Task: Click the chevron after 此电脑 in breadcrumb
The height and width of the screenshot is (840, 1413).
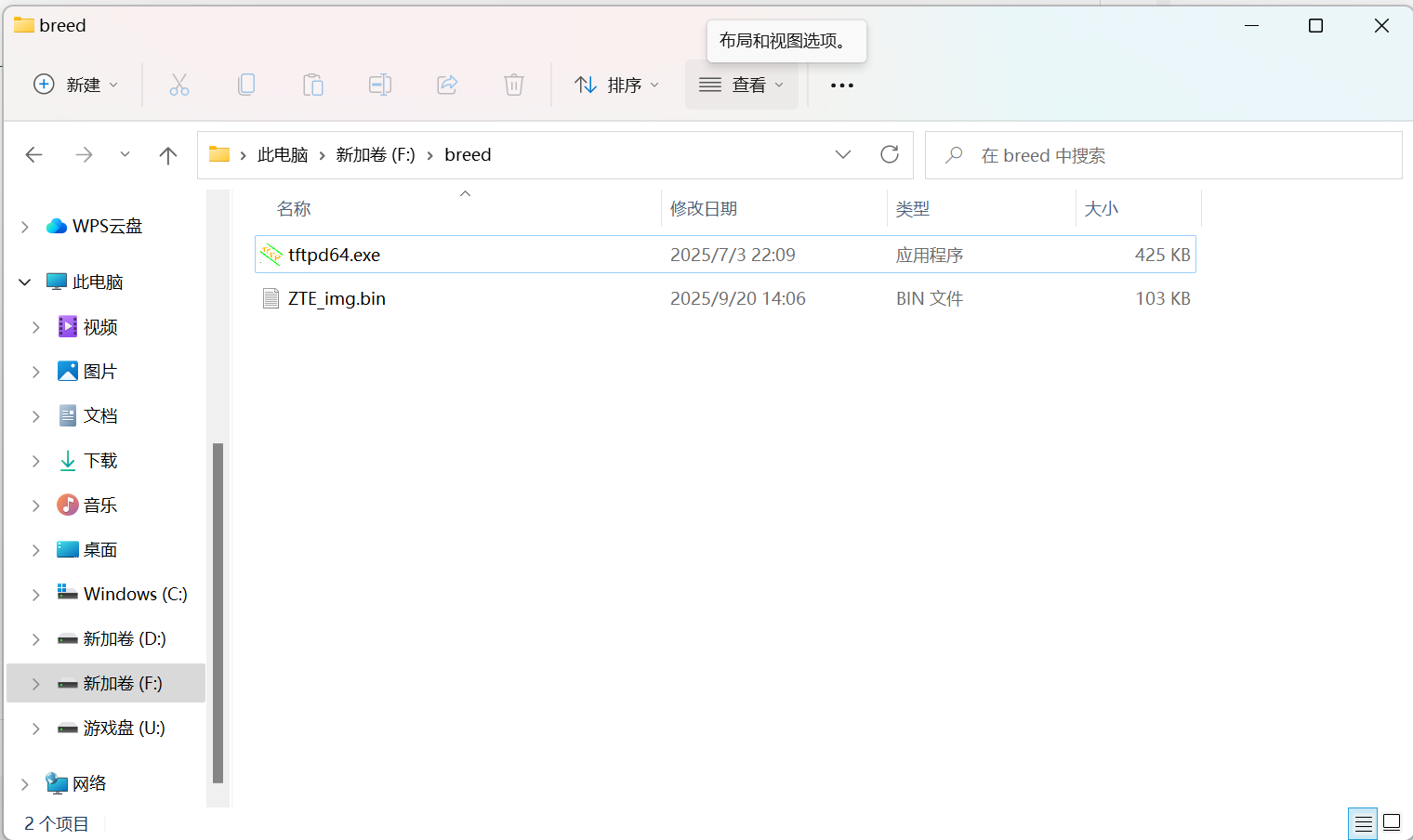Action: coord(323,155)
